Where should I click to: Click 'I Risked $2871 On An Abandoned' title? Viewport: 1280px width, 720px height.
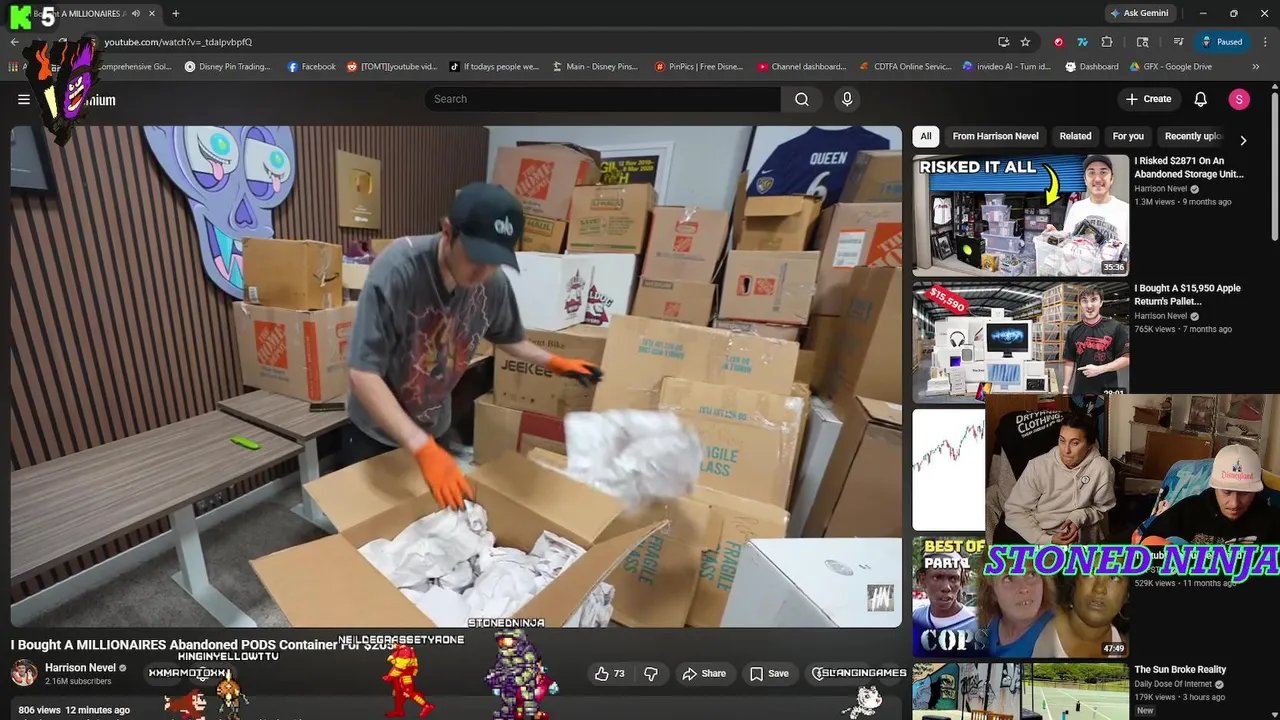[1189, 167]
